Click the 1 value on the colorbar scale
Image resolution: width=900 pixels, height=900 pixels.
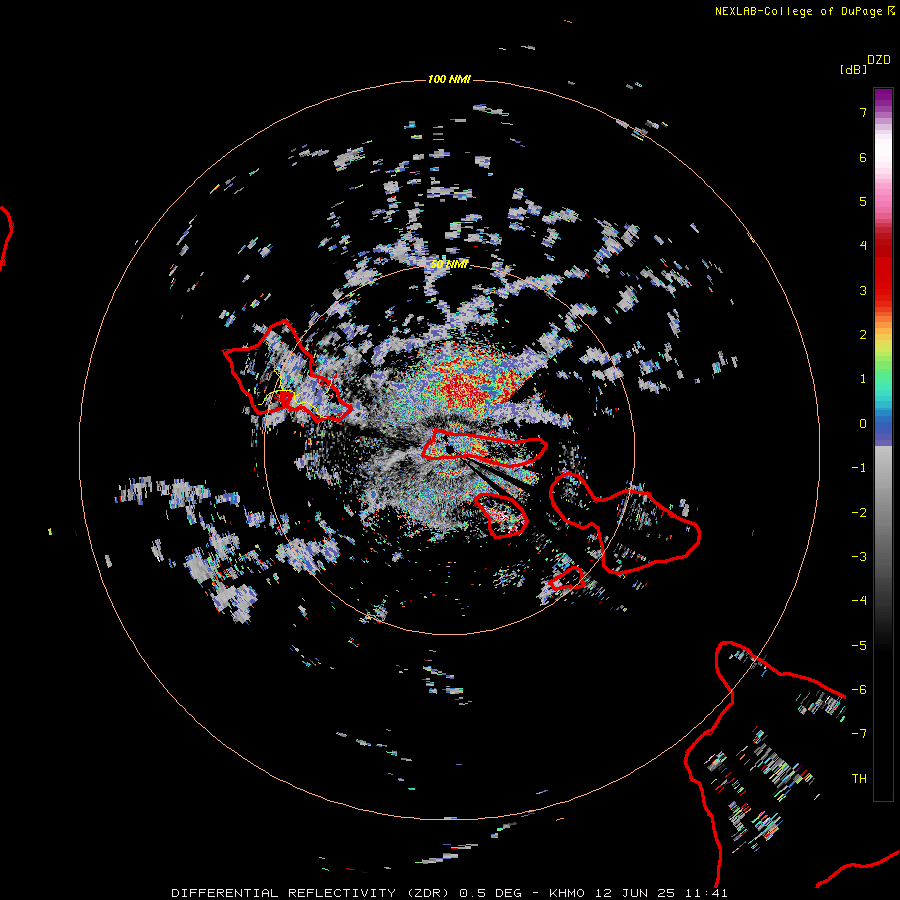(x=863, y=379)
